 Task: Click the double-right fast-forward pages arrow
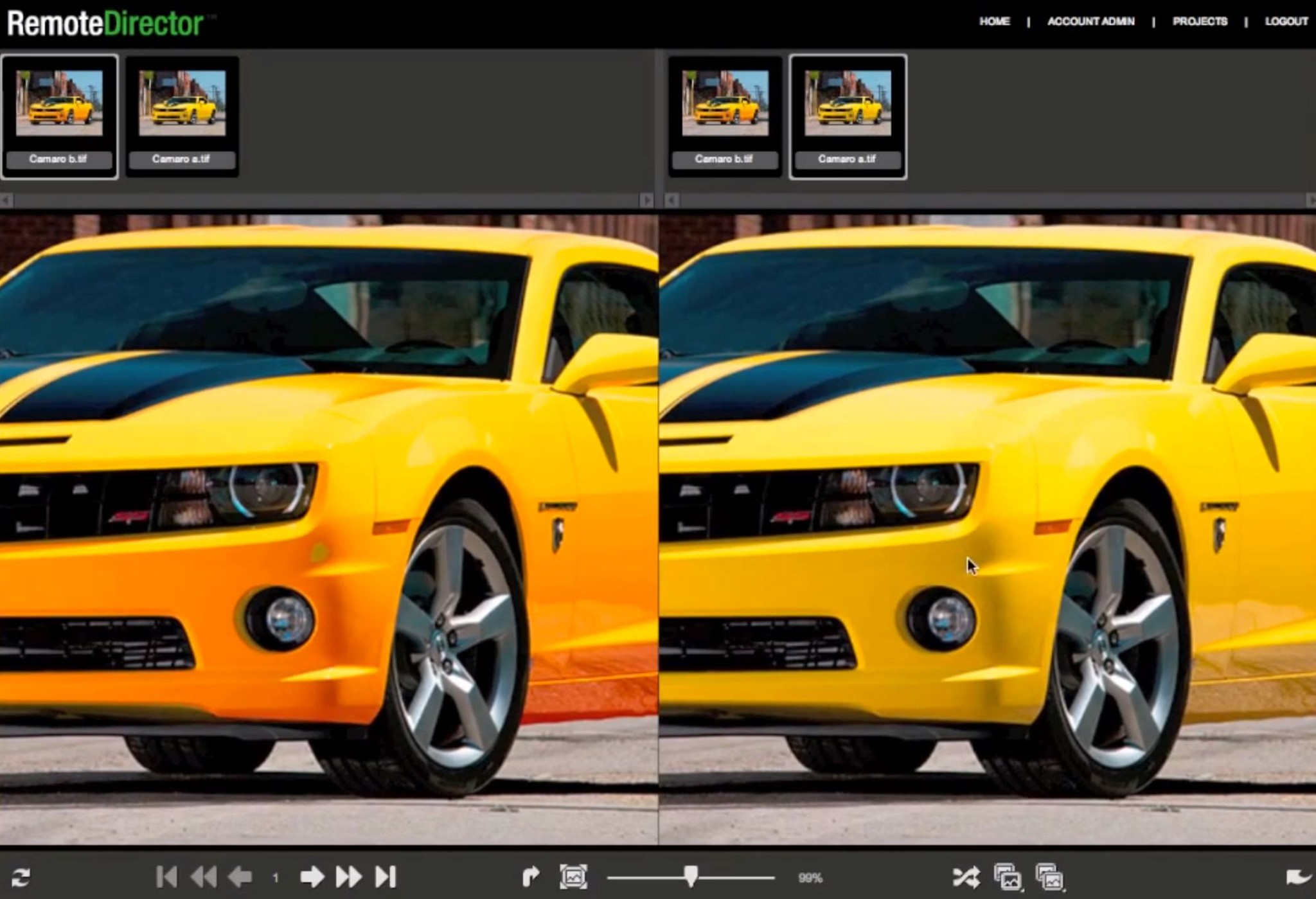(x=349, y=877)
